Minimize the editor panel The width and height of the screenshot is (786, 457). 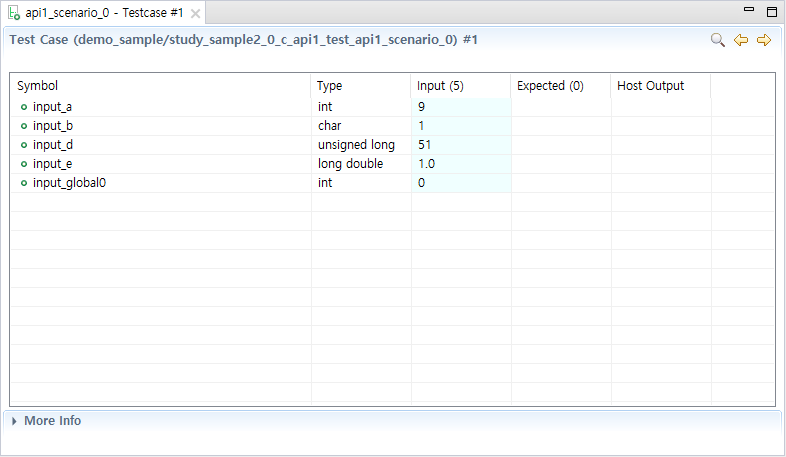pyautogui.click(x=749, y=9)
